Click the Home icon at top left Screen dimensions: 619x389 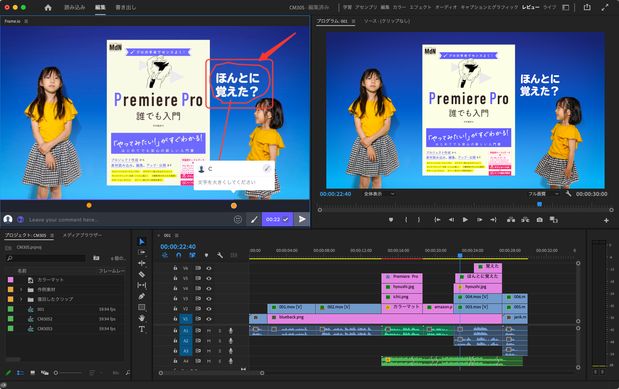pos(48,8)
